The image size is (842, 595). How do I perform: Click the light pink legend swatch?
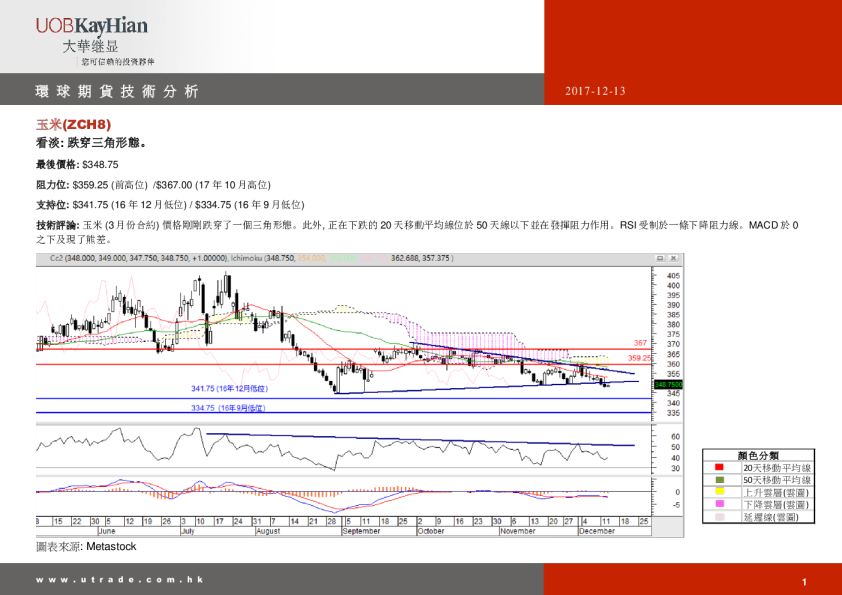718,517
